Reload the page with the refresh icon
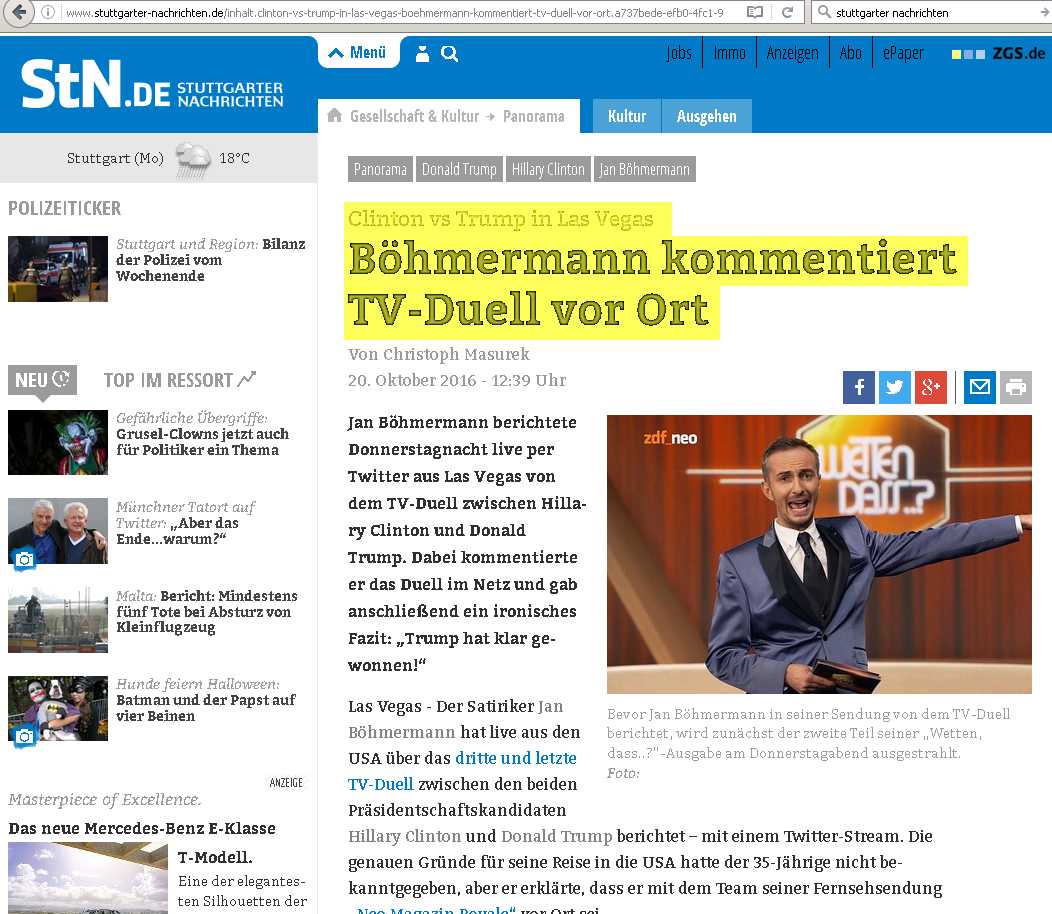1052x914 pixels. coord(788,12)
